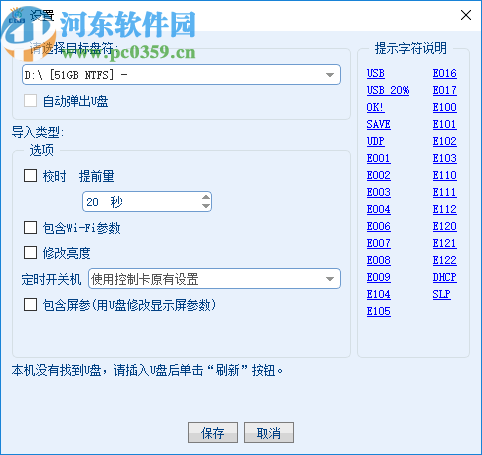Open the E007 code link
Screen dimensions: 482x455
point(378,243)
